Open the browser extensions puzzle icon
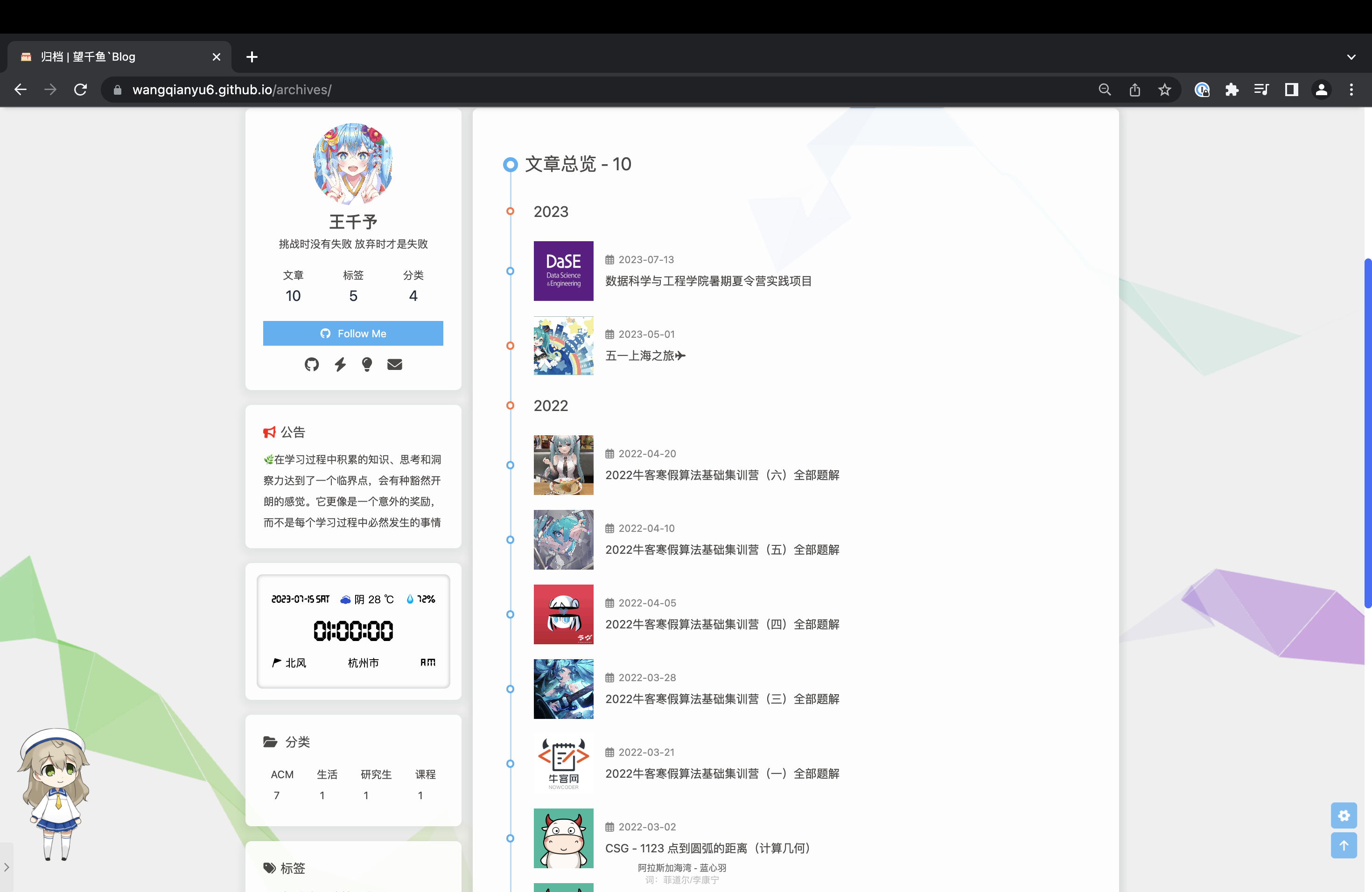Image resolution: width=1372 pixels, height=892 pixels. point(1232,90)
